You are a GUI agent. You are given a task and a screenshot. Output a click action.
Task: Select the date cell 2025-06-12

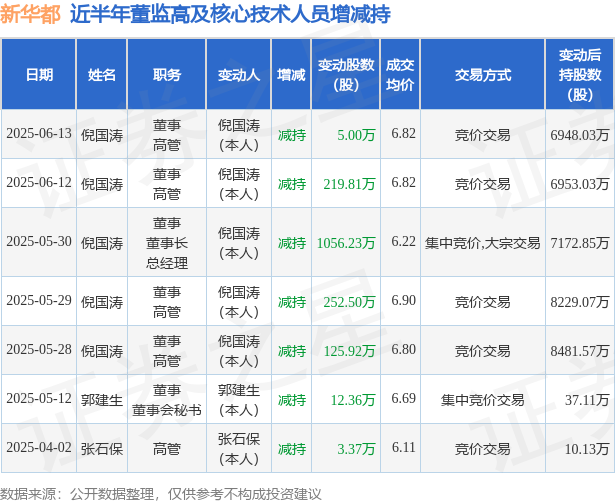(39, 183)
